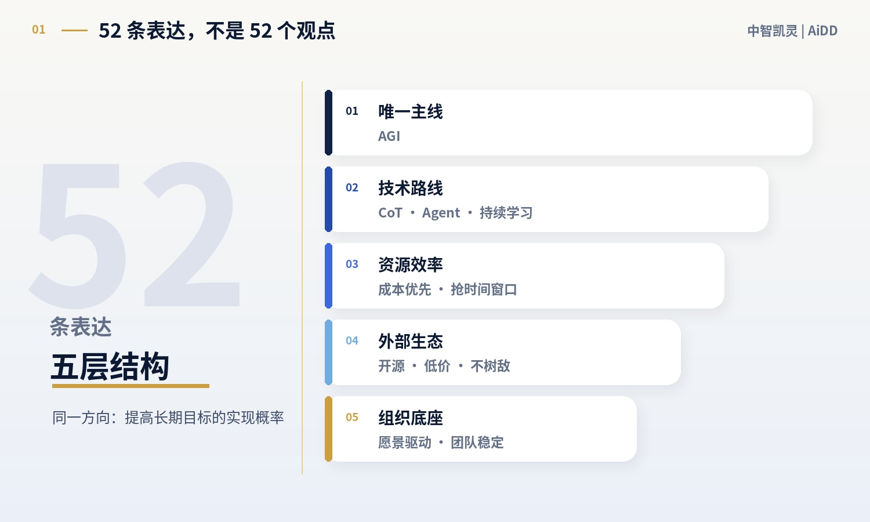Screen dimensions: 870x522
Task: Click the dark navy accent bar of card 01
Action: [328, 123]
